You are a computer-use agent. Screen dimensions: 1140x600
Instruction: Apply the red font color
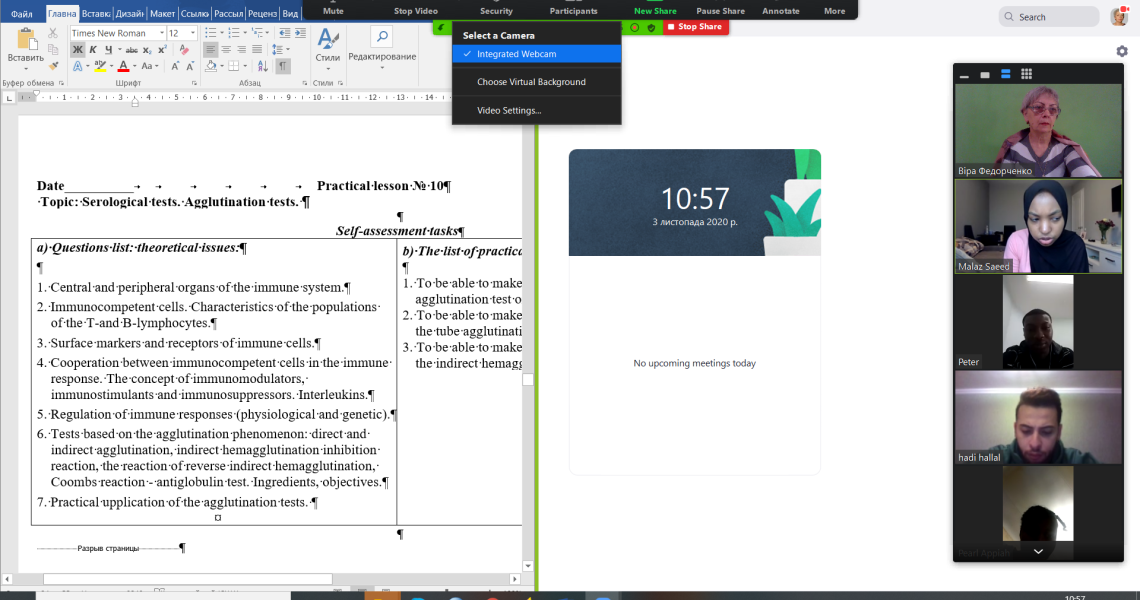coord(124,66)
